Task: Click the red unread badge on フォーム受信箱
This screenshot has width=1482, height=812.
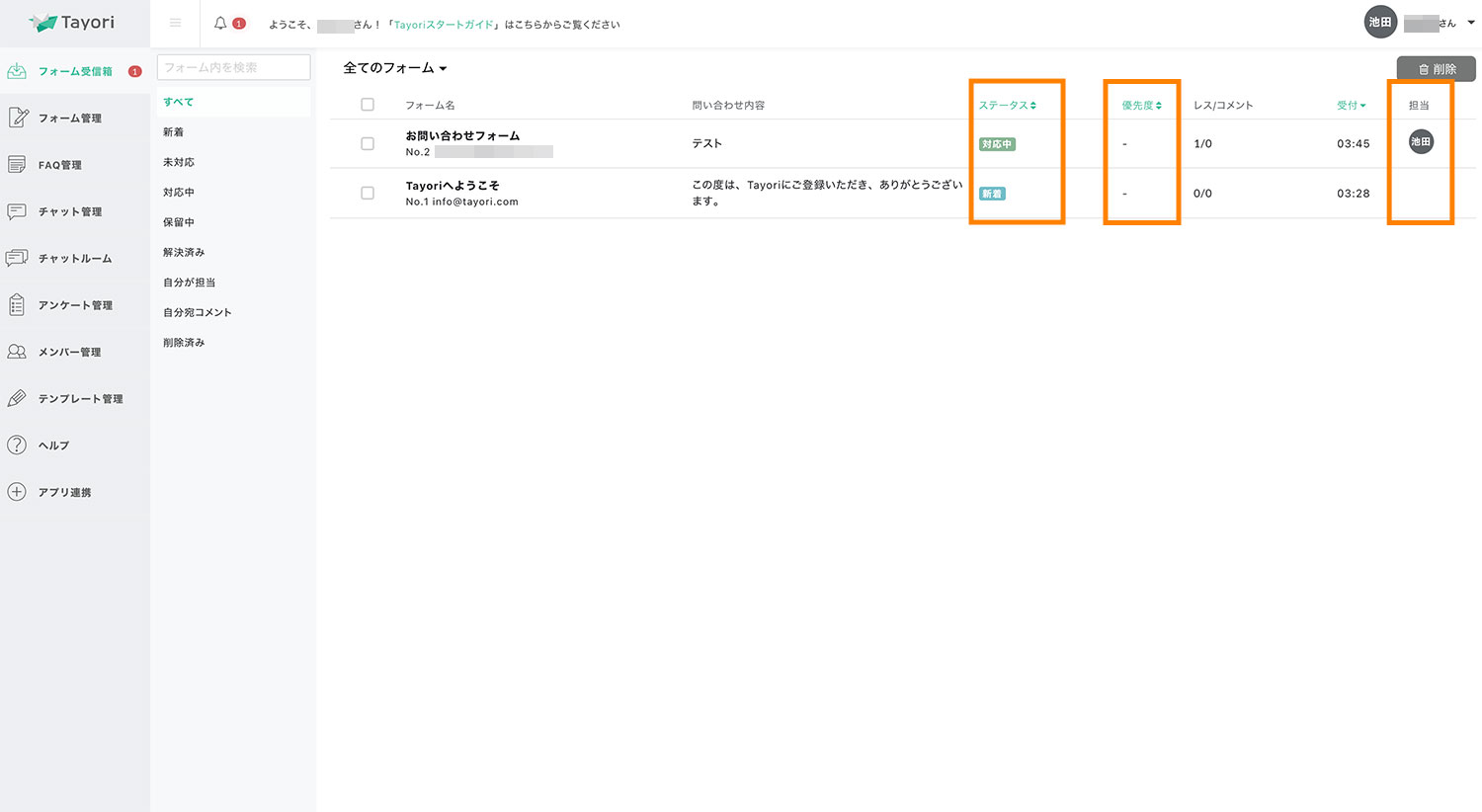Action: click(135, 71)
